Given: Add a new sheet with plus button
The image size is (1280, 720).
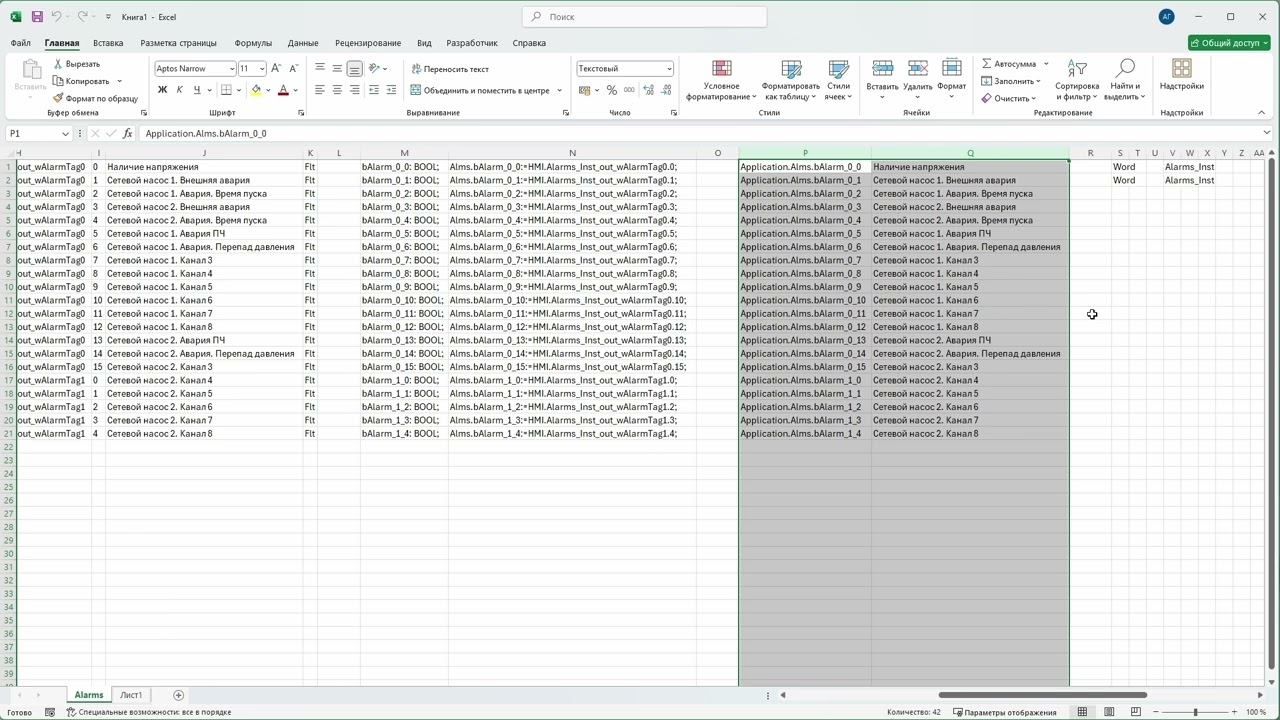Looking at the screenshot, I should coord(178,695).
